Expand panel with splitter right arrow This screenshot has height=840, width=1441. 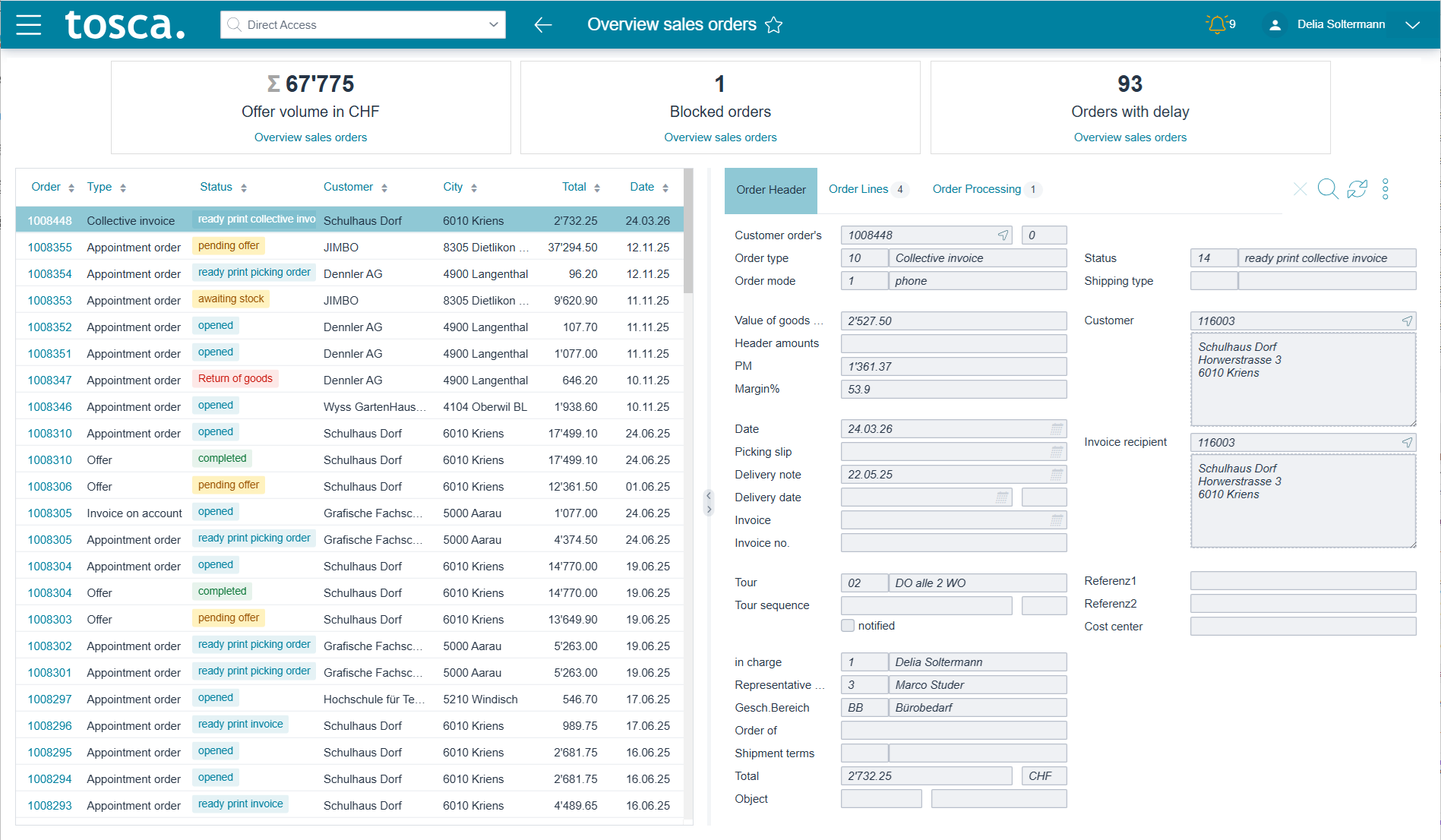pos(709,510)
